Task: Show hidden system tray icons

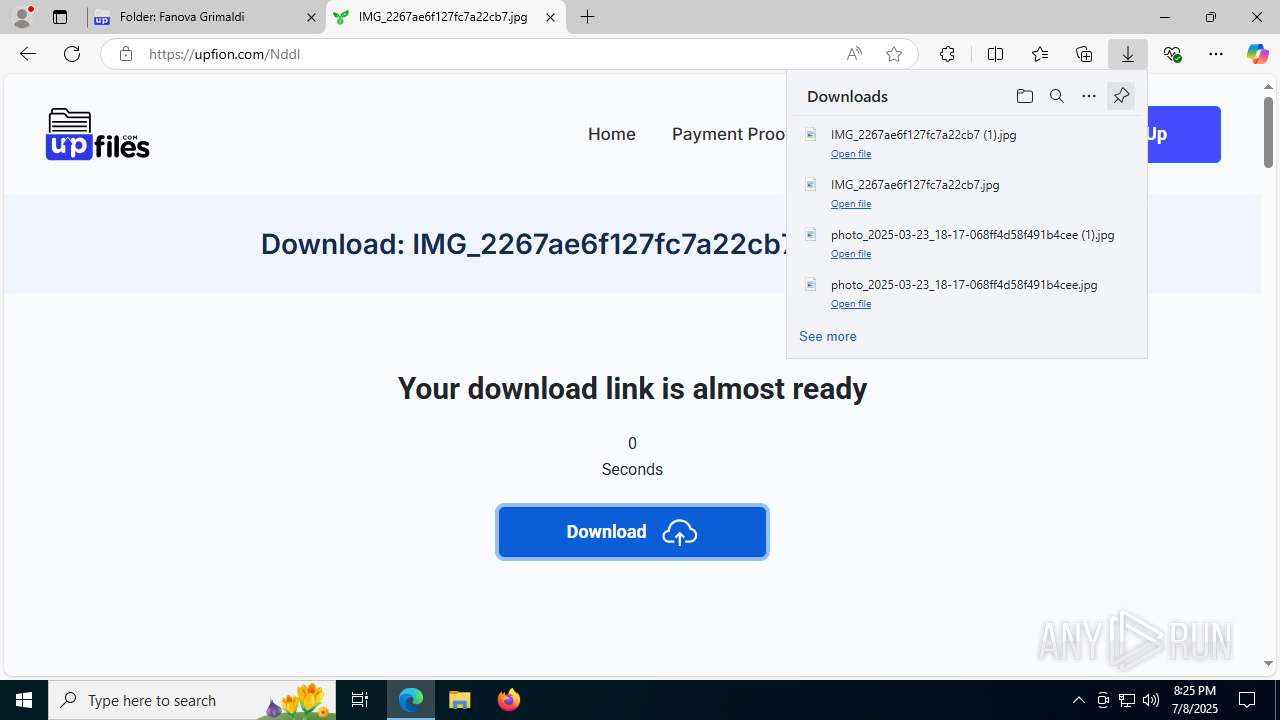Action: [1078, 700]
